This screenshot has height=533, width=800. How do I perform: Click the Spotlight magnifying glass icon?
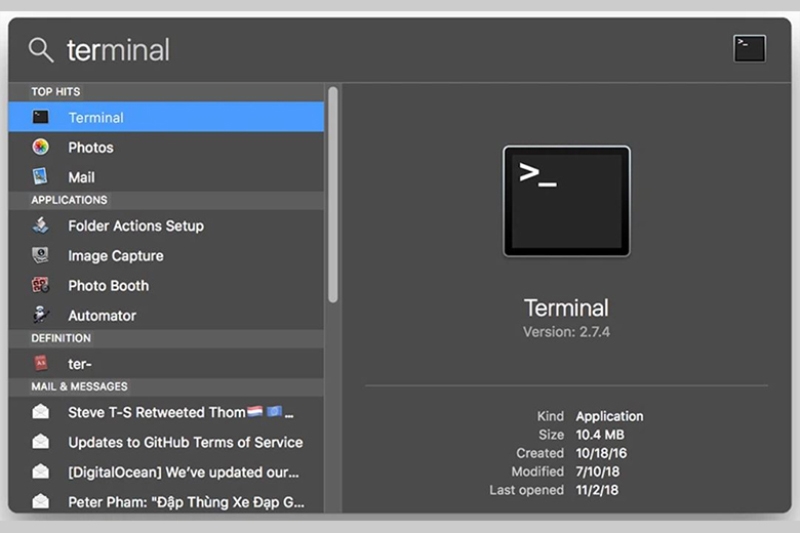(x=41, y=50)
